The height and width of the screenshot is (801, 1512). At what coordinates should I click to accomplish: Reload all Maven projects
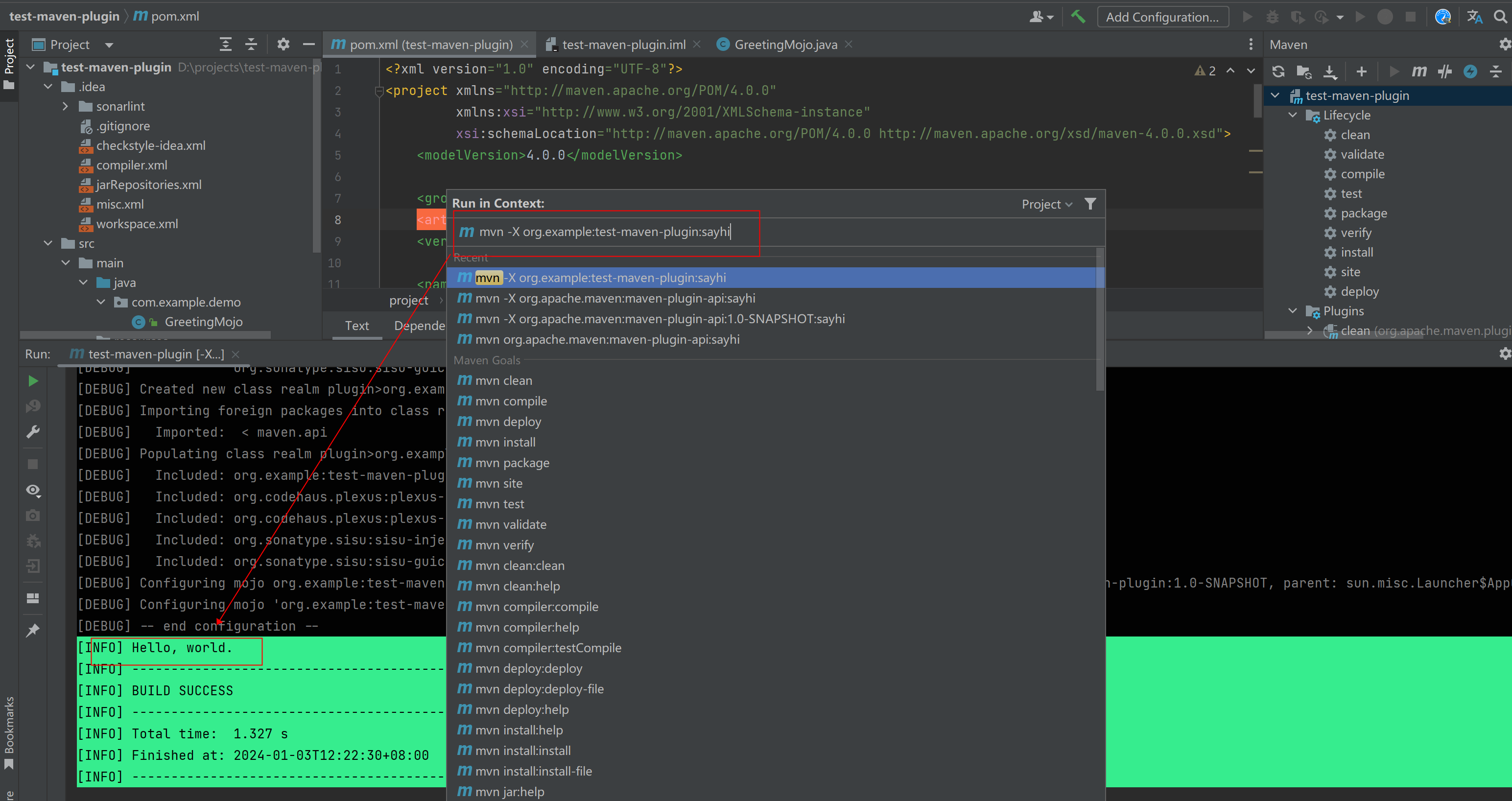(x=1278, y=71)
